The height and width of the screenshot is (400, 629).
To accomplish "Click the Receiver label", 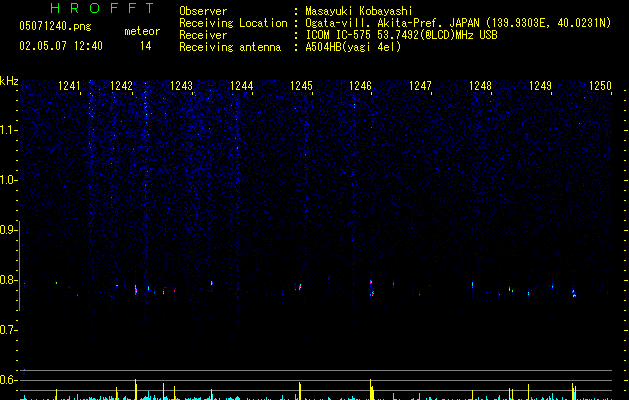I will coord(203,35).
